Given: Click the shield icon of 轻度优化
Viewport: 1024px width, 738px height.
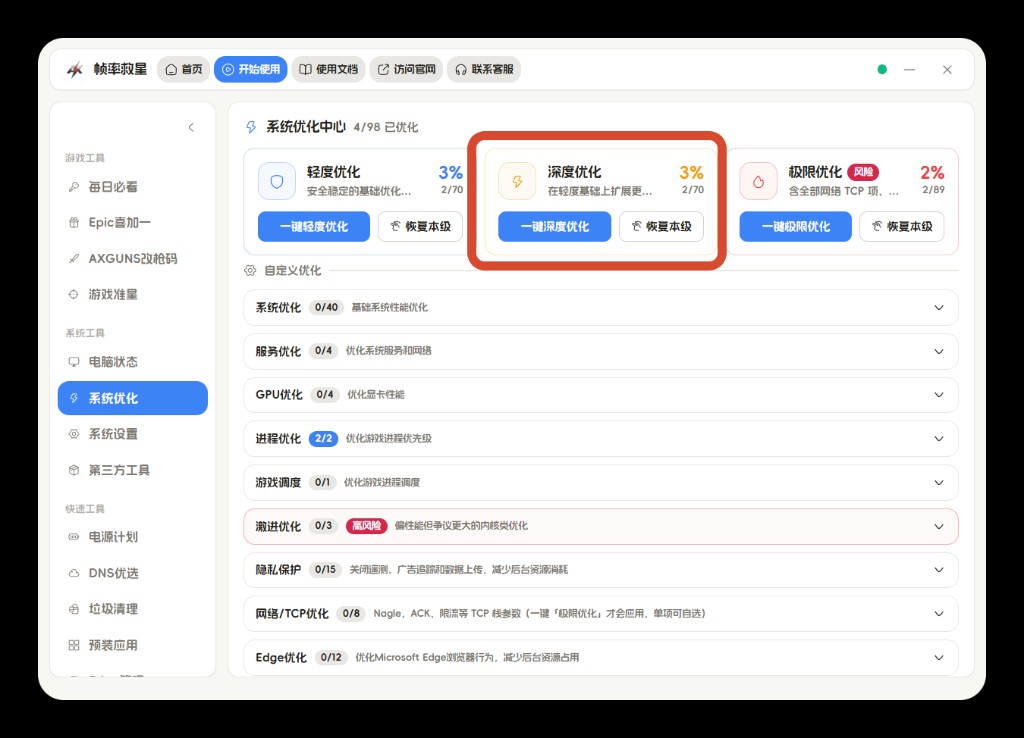Looking at the screenshot, I should tap(277, 181).
